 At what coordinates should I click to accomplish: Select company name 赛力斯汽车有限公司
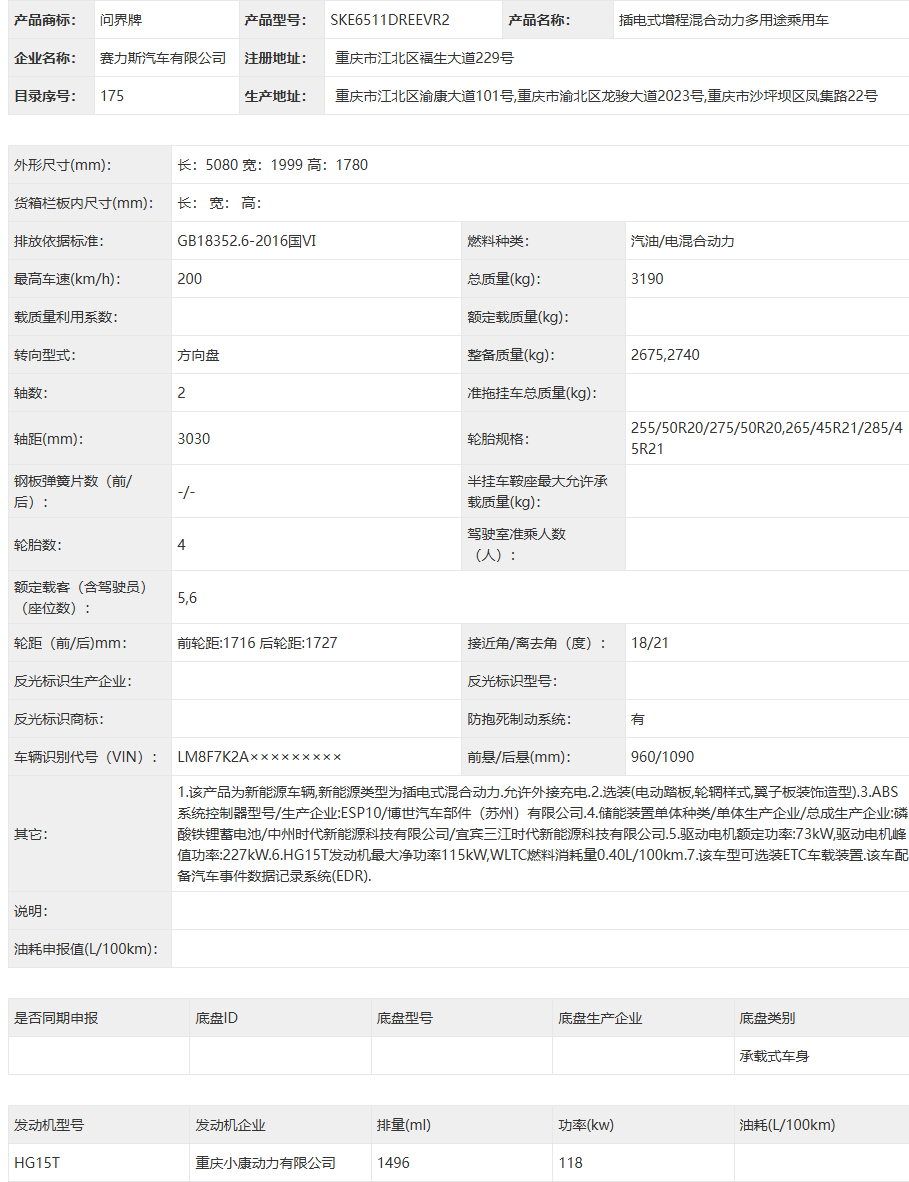pos(163,58)
